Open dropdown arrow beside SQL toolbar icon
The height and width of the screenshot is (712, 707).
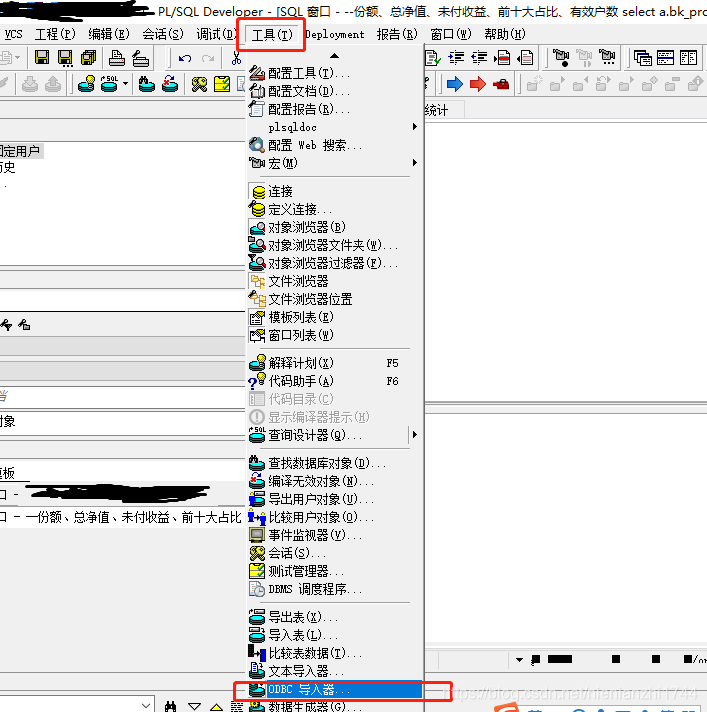[125, 84]
